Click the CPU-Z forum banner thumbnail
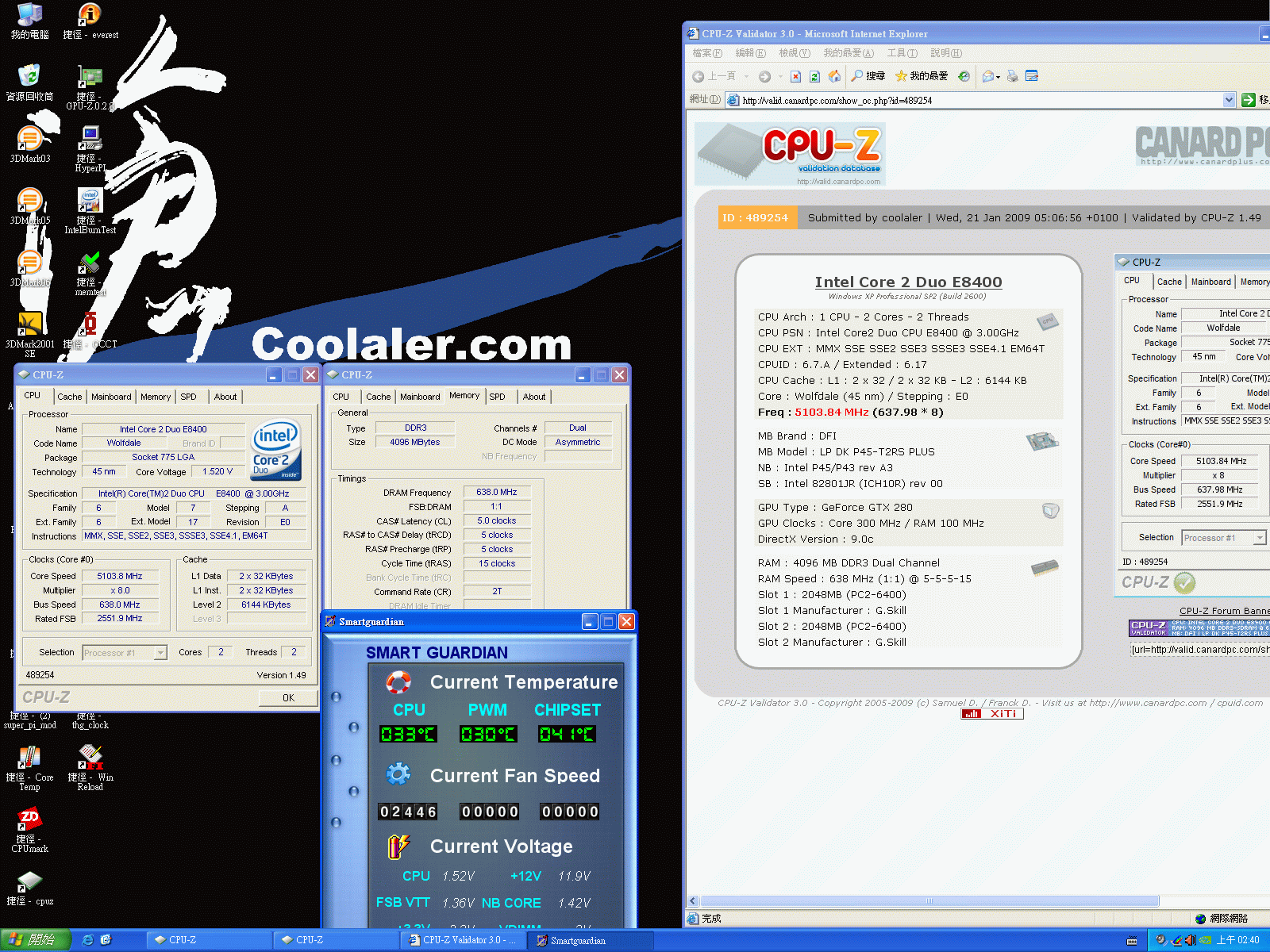This screenshot has width=1270, height=952. coord(1199,628)
